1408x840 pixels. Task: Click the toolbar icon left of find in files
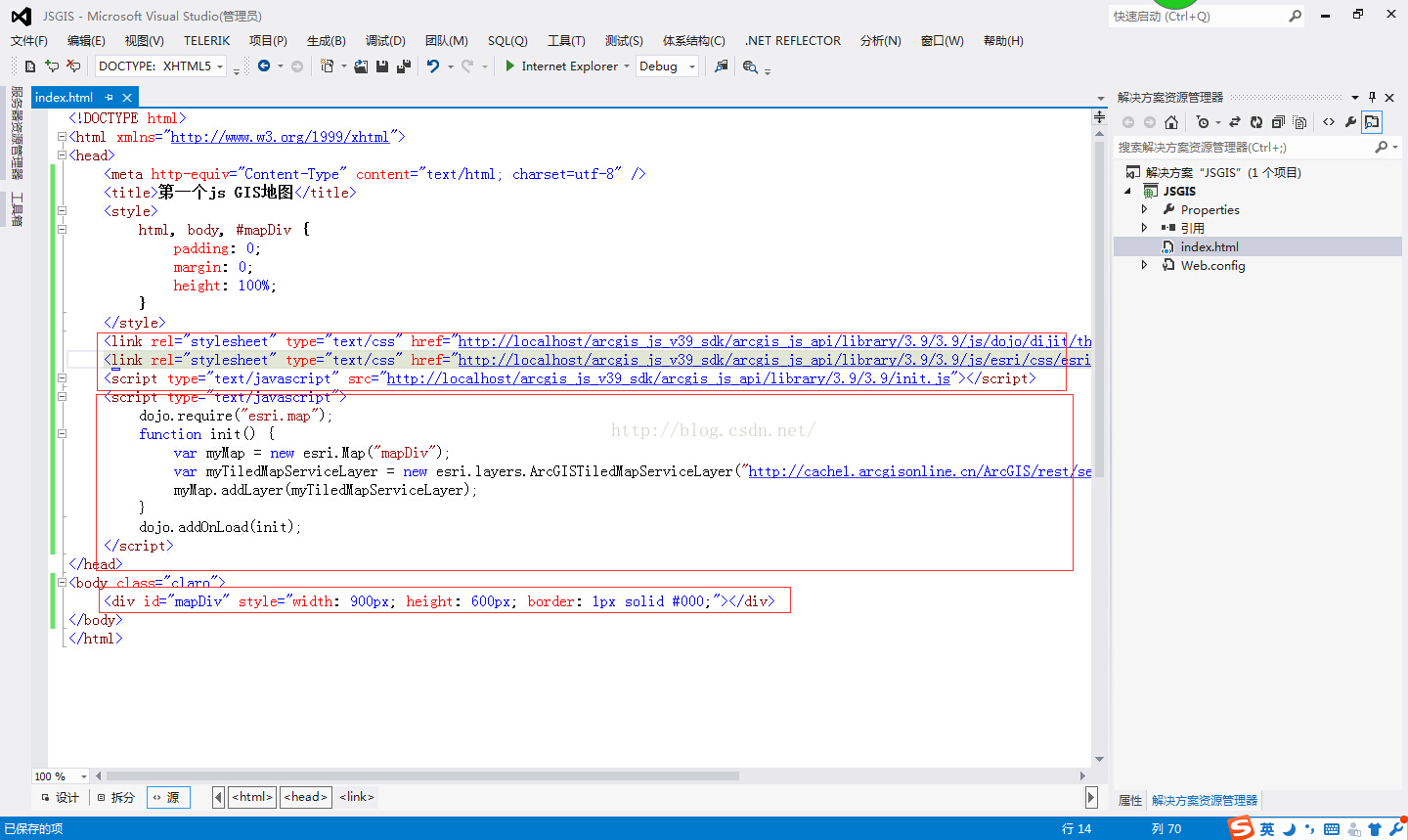click(722, 66)
